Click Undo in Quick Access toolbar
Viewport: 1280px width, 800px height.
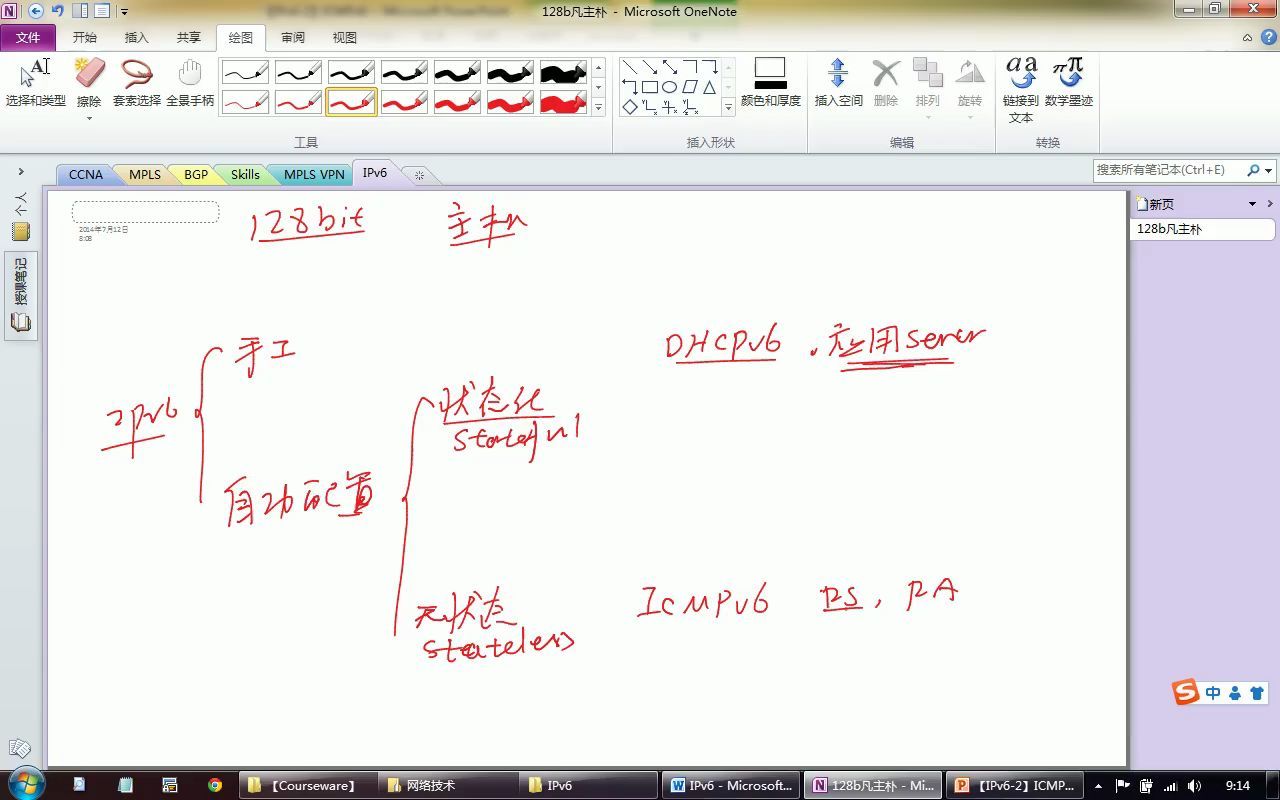pyautogui.click(x=57, y=11)
